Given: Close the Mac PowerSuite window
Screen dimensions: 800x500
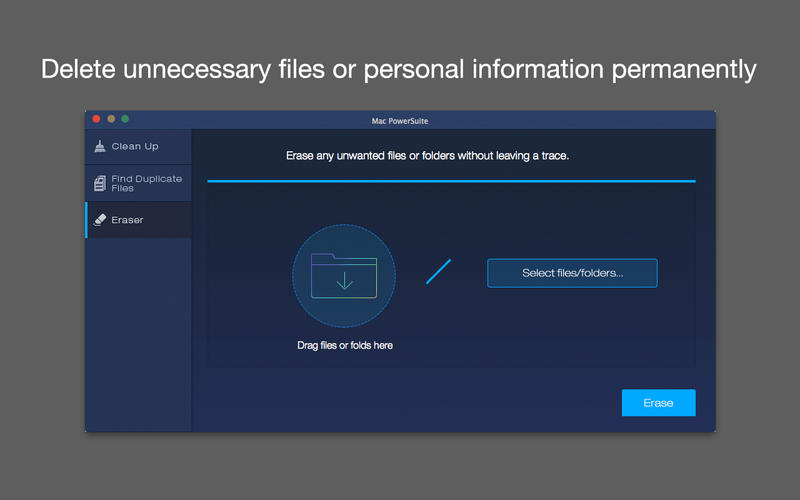Looking at the screenshot, I should (96, 119).
